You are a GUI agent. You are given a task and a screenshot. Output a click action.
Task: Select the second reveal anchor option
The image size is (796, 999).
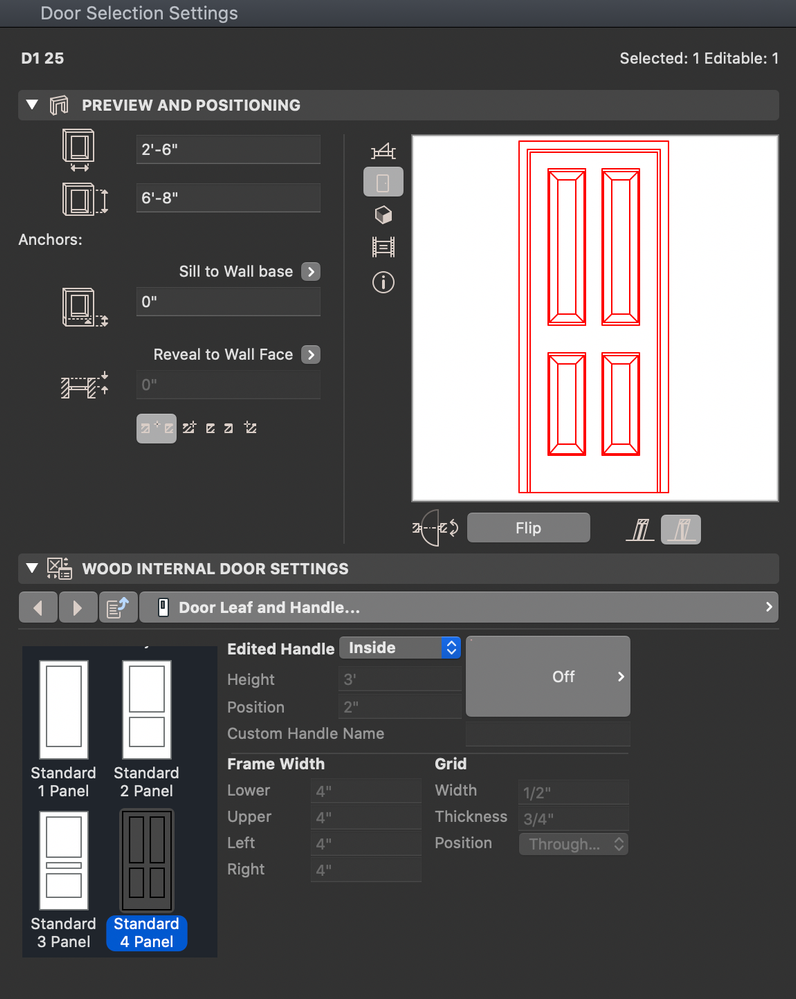pyautogui.click(x=189, y=428)
